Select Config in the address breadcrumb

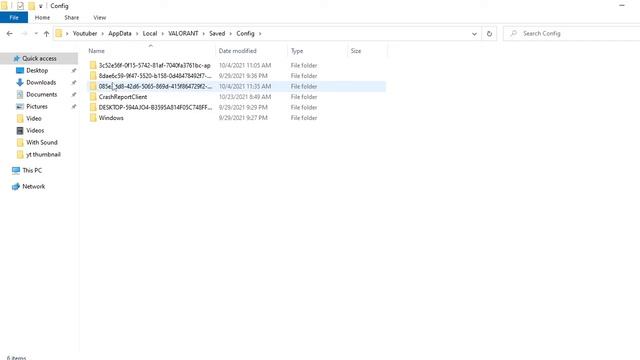tap(245, 33)
